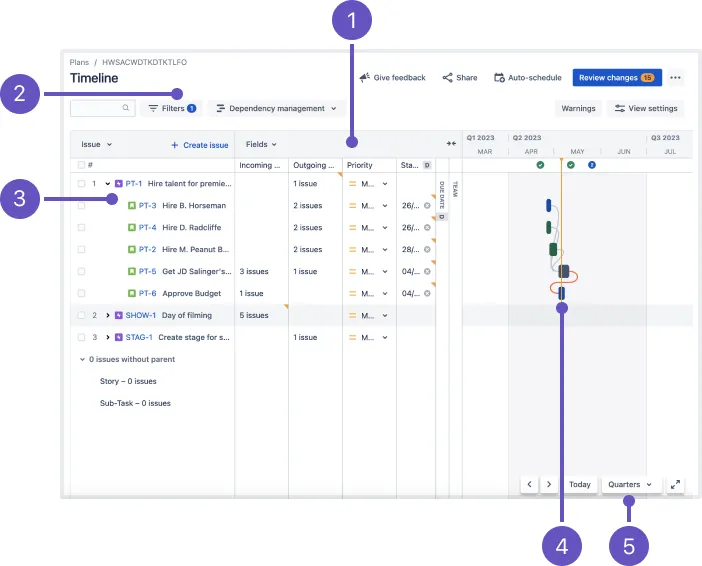Tick the checkbox for PT-6 row
This screenshot has height=566, width=702.
[x=81, y=293]
